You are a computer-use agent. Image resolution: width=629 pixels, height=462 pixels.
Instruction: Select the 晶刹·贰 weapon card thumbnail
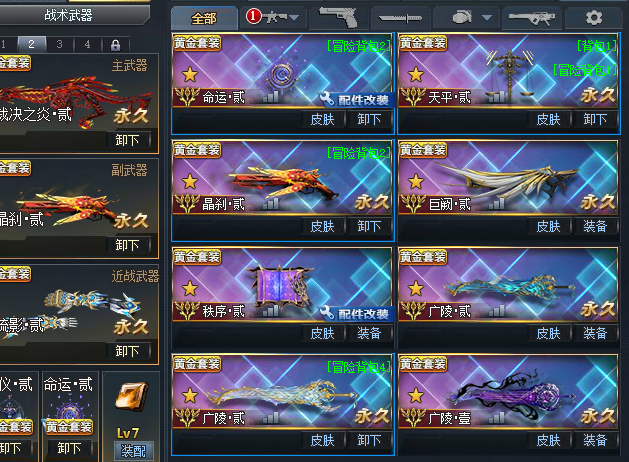point(283,182)
